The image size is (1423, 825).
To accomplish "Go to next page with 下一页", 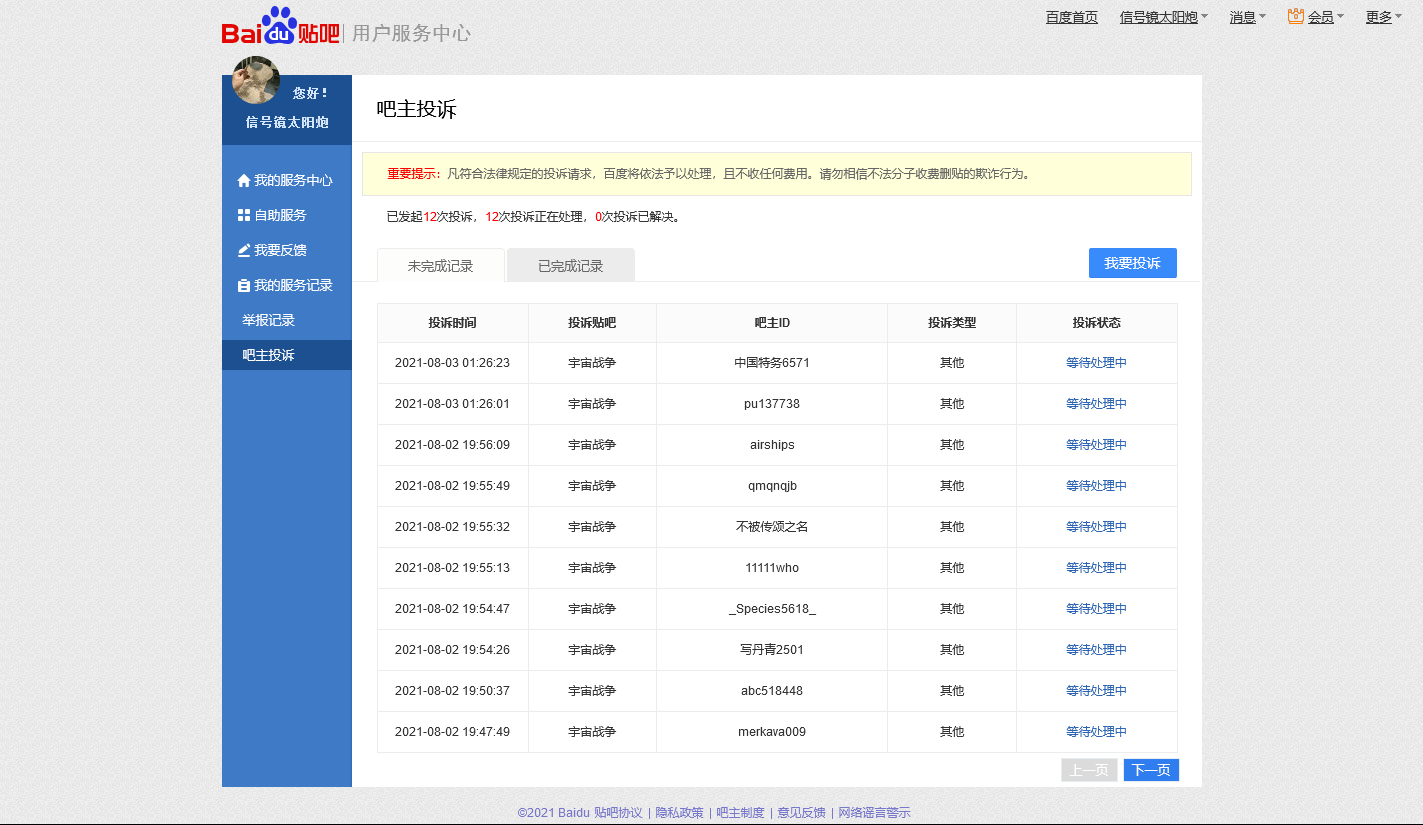I will pyautogui.click(x=1151, y=770).
